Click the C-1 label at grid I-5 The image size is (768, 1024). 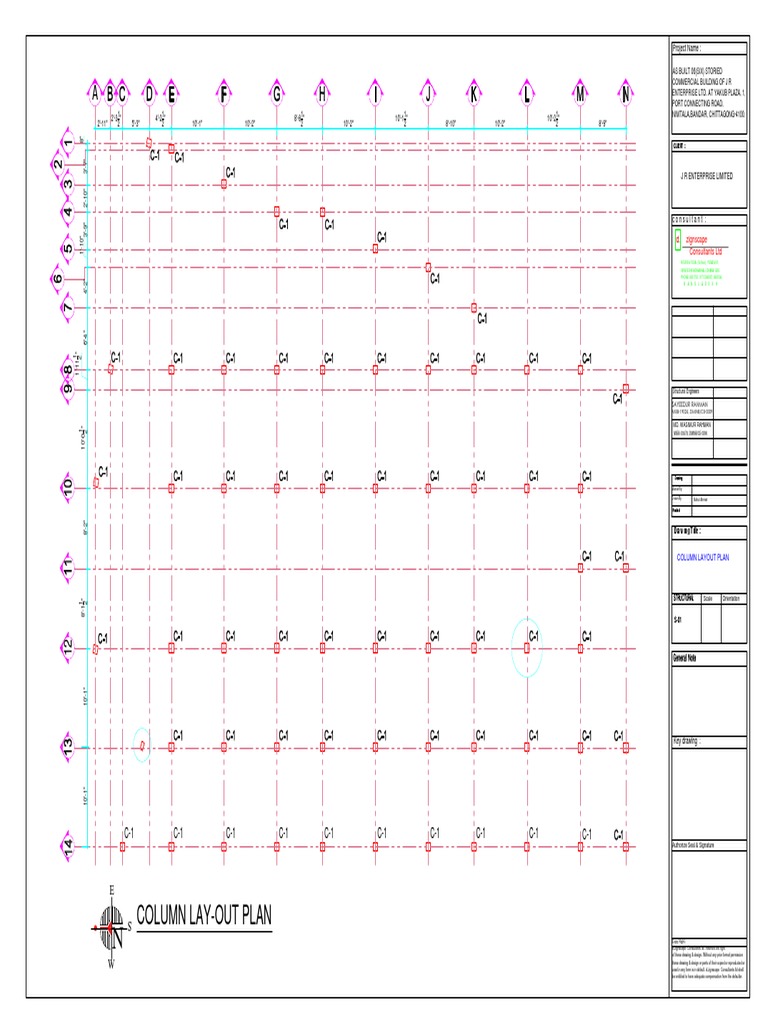(382, 237)
